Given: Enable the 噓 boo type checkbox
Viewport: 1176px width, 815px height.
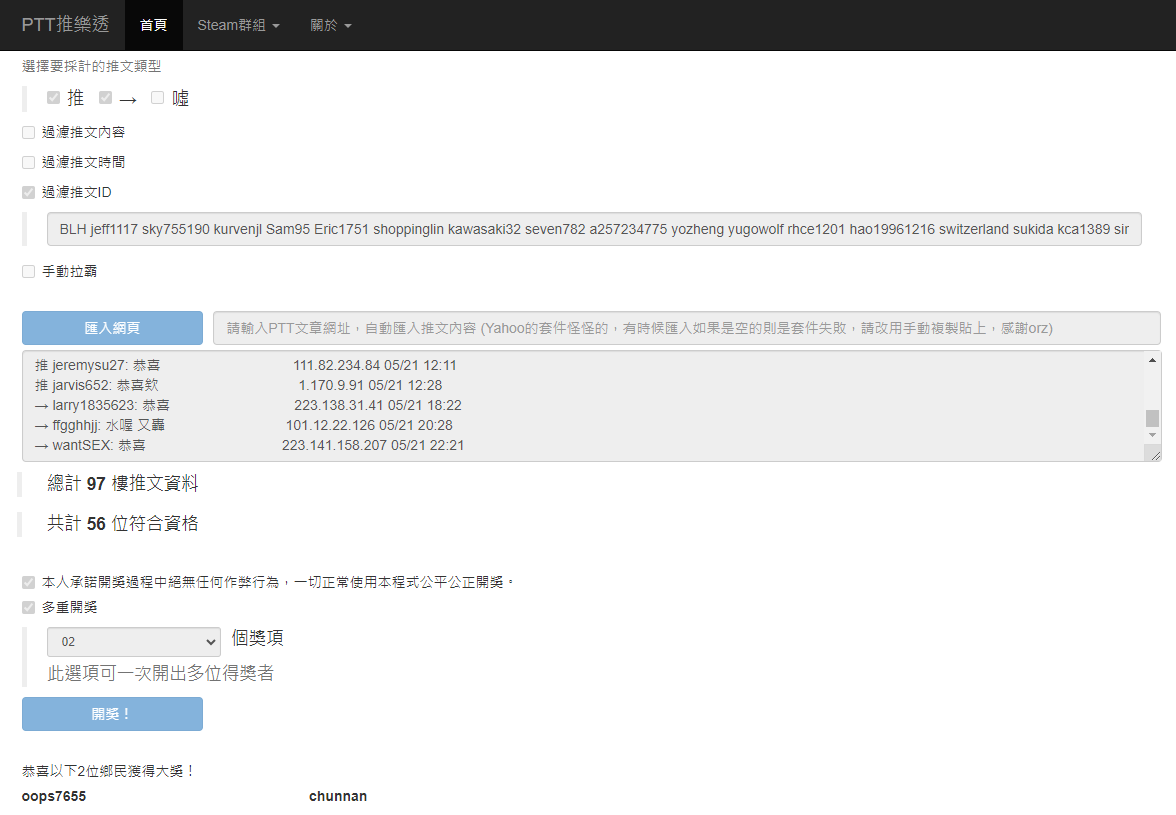Looking at the screenshot, I should pyautogui.click(x=158, y=97).
